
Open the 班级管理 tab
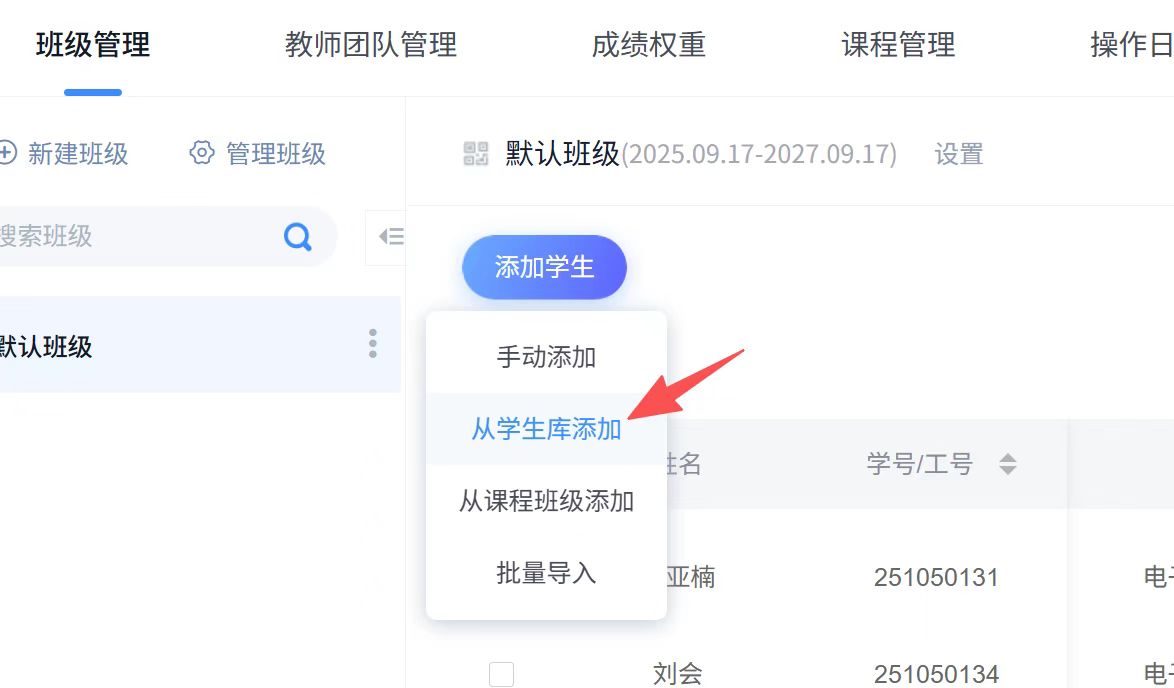[93, 45]
